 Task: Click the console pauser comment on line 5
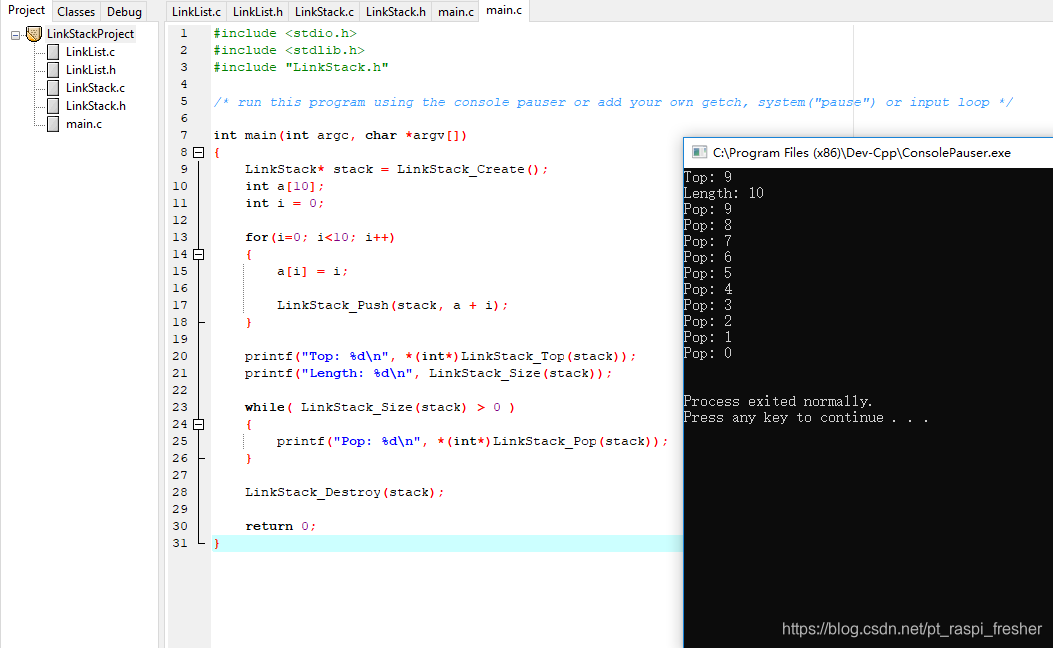[613, 102]
